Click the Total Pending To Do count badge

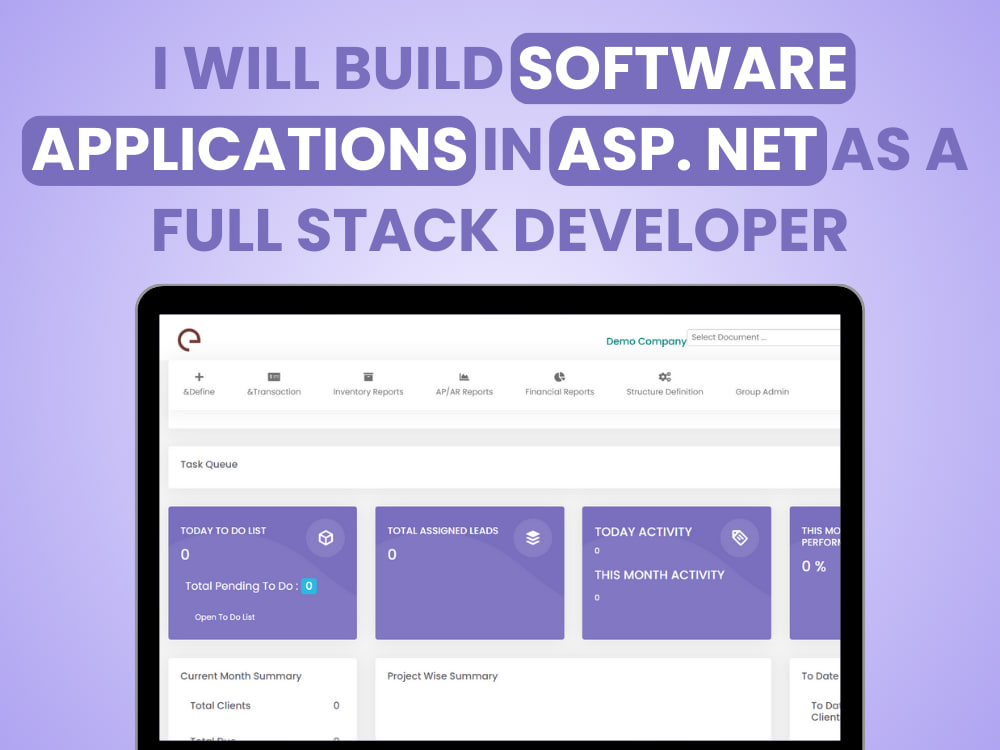(x=309, y=586)
